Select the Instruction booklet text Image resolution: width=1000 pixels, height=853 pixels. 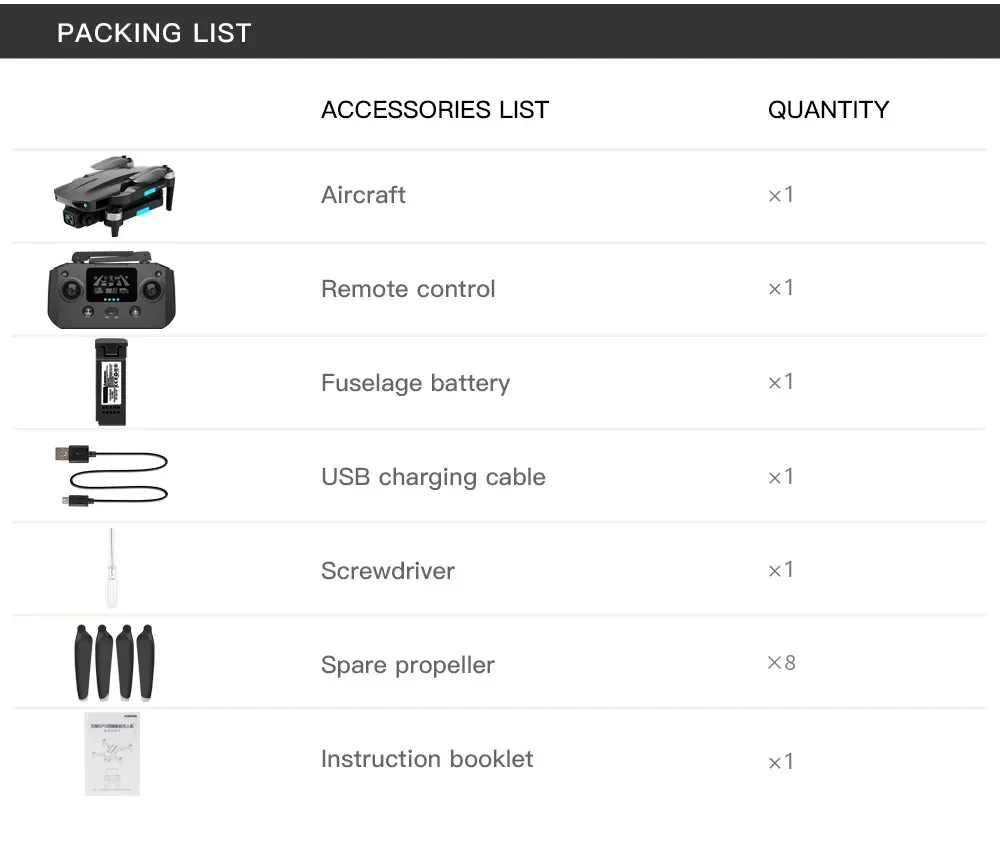[427, 759]
